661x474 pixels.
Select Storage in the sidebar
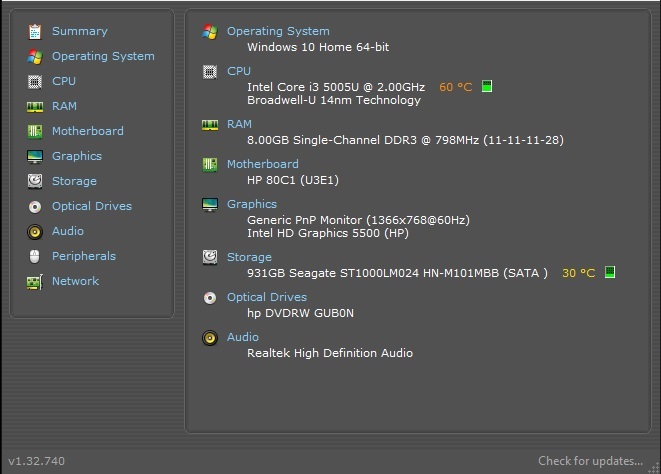(74, 181)
